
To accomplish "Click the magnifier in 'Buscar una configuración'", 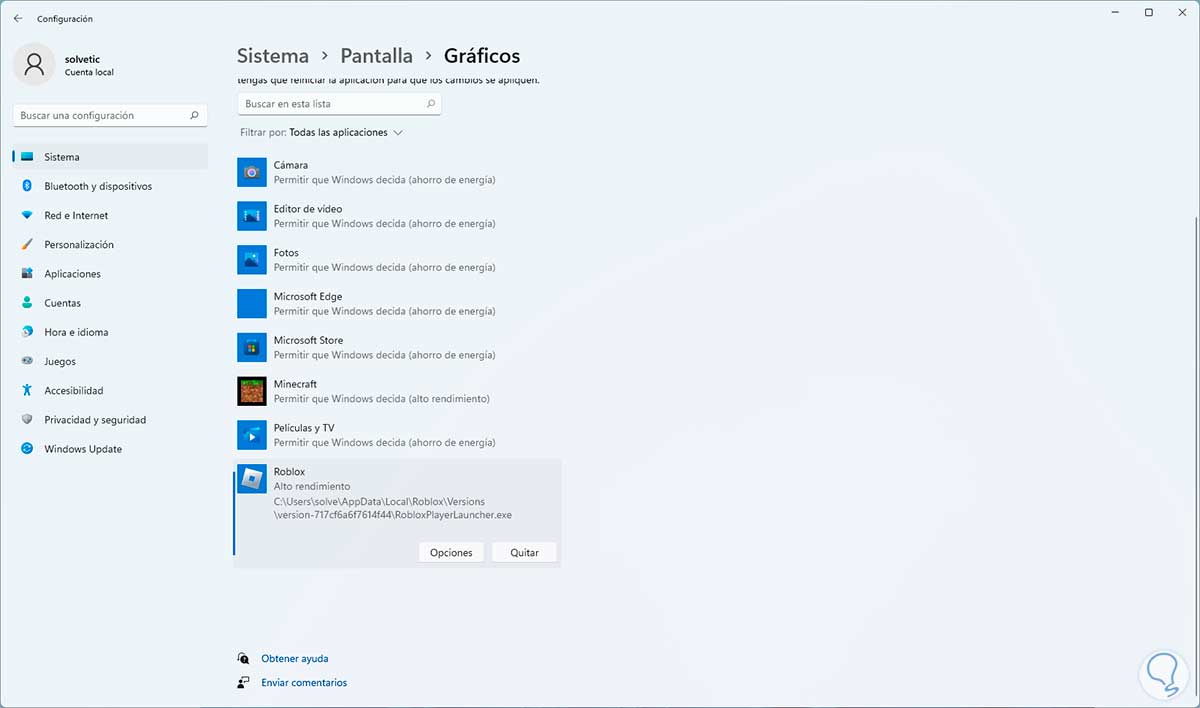I will [x=194, y=116].
